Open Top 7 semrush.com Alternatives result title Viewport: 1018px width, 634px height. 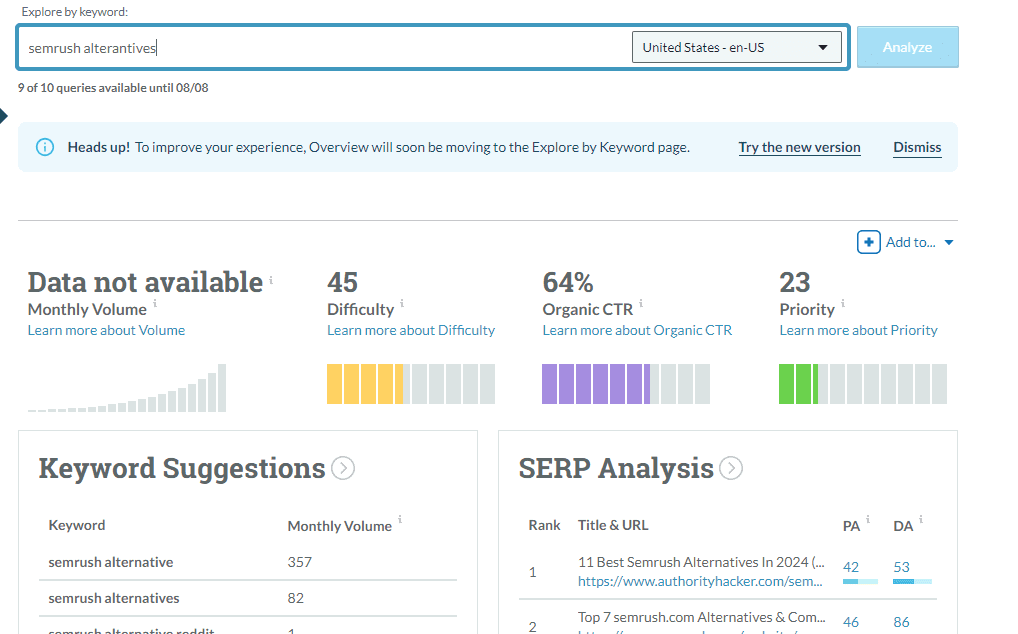click(702, 617)
